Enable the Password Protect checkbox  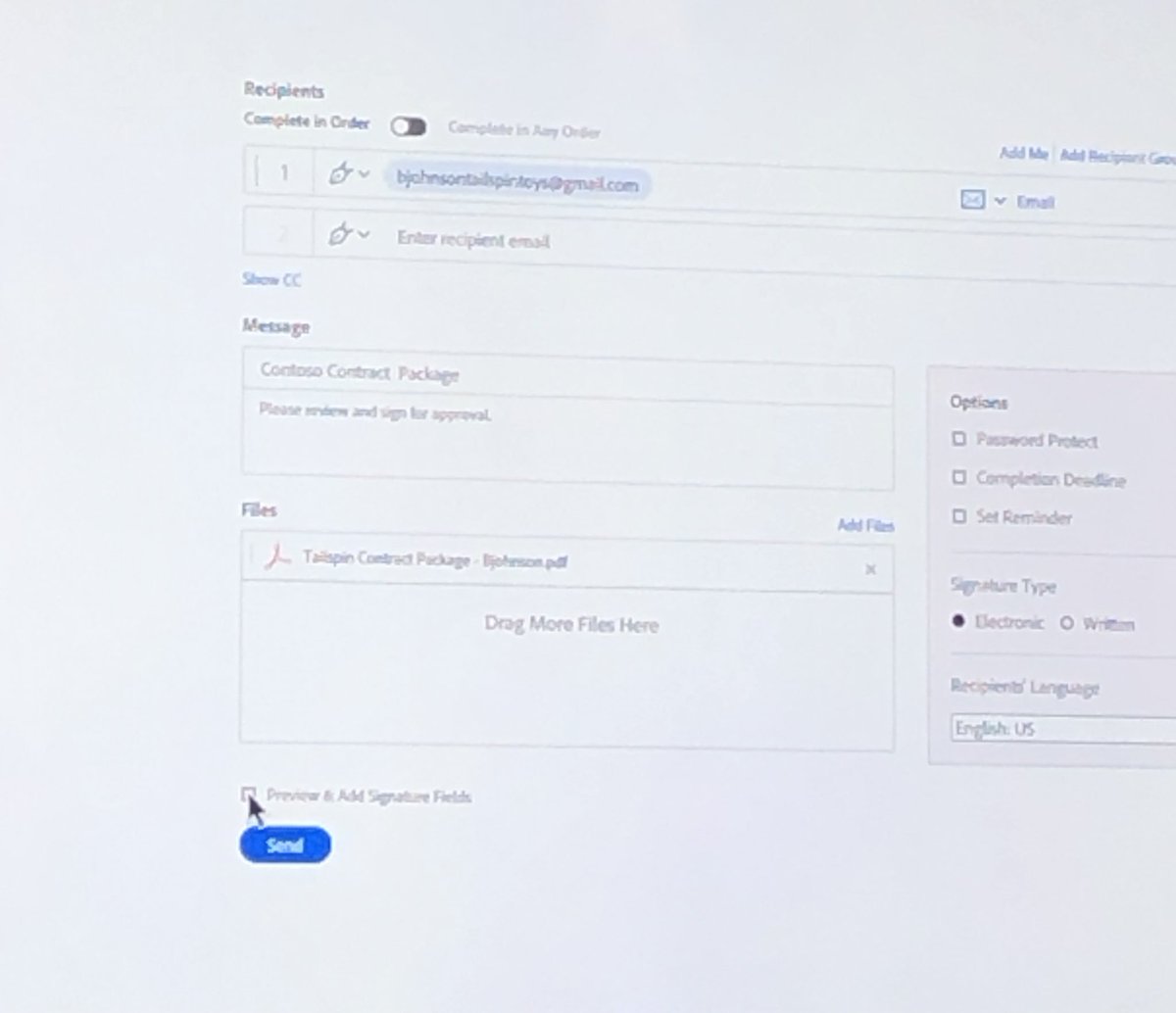(x=959, y=439)
